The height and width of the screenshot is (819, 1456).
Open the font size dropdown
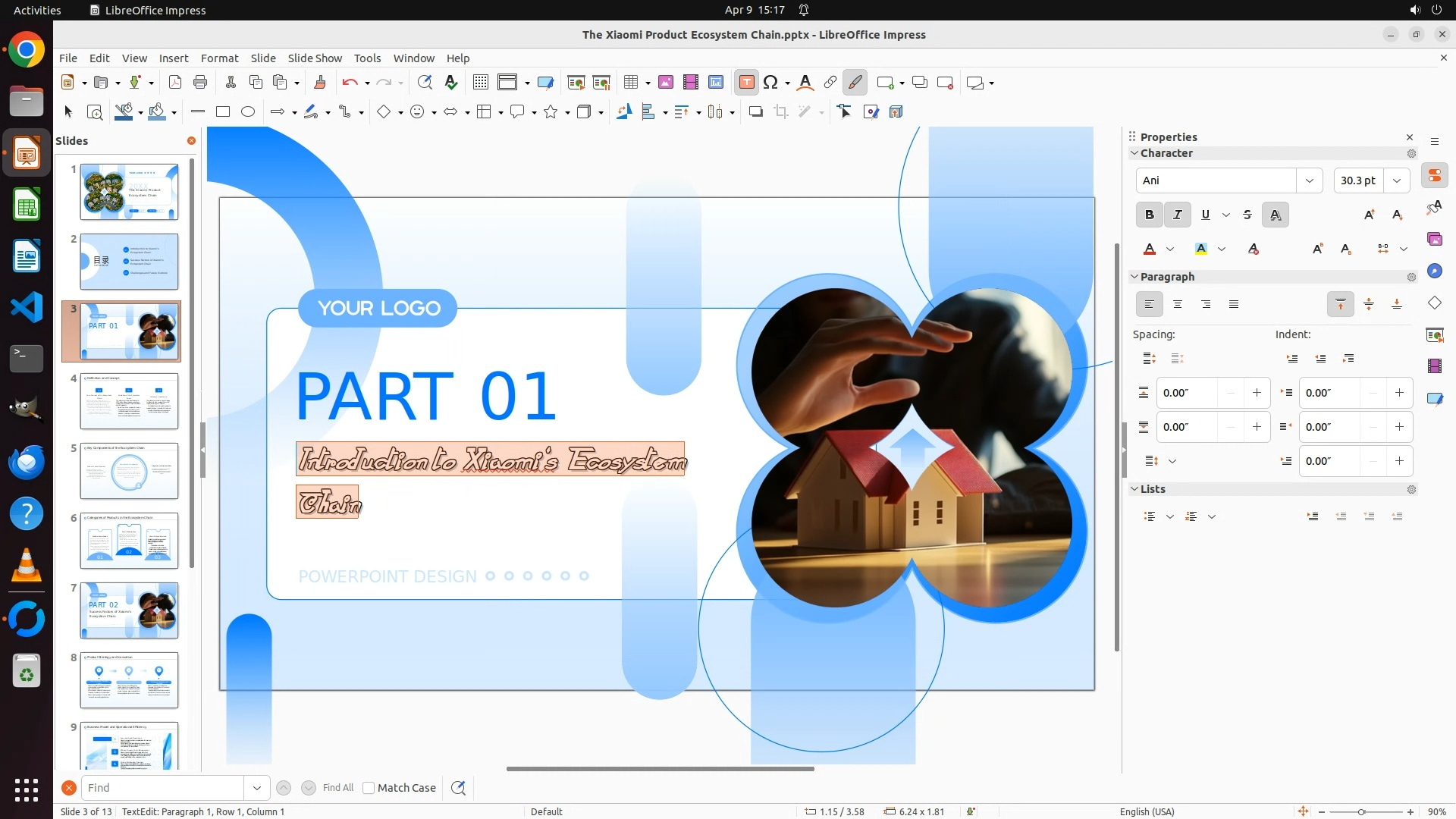pos(1397,180)
